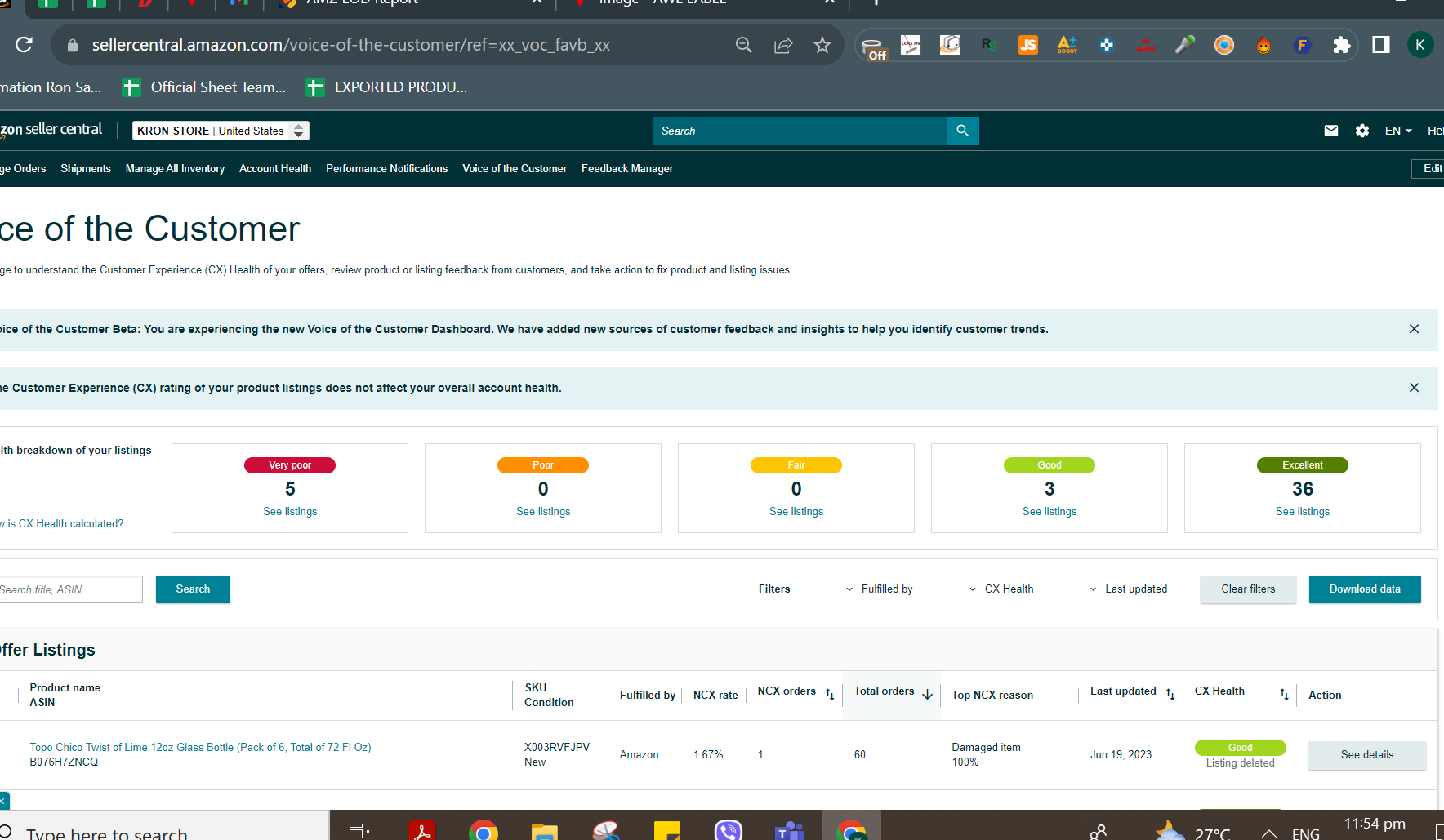Open Manage All Inventory

coord(175,169)
